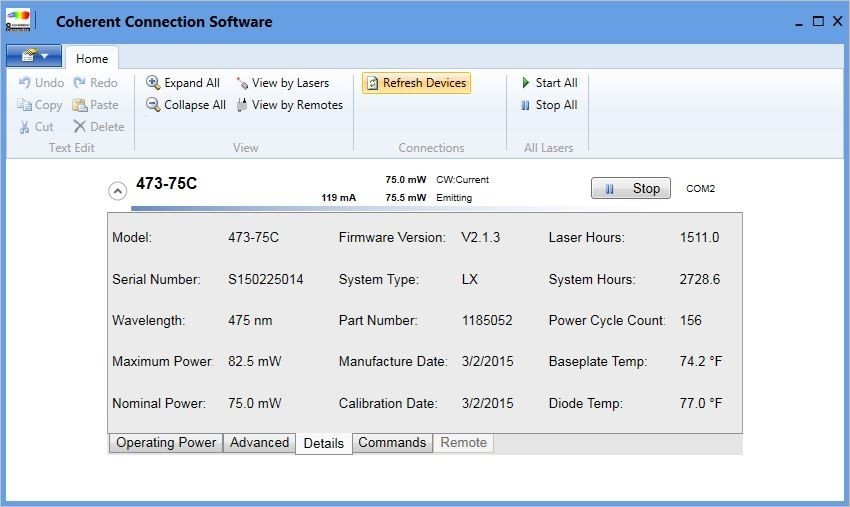Click the 473-75C laser title

click(166, 183)
